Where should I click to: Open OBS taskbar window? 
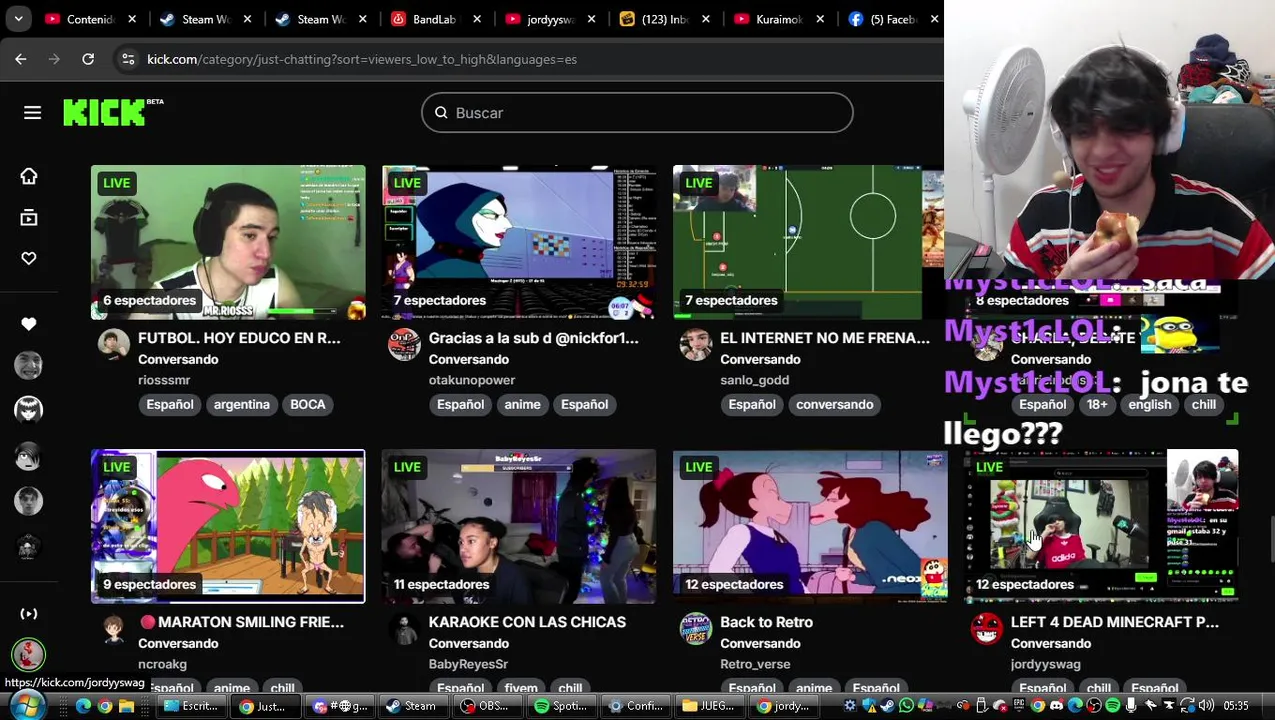tap(486, 706)
